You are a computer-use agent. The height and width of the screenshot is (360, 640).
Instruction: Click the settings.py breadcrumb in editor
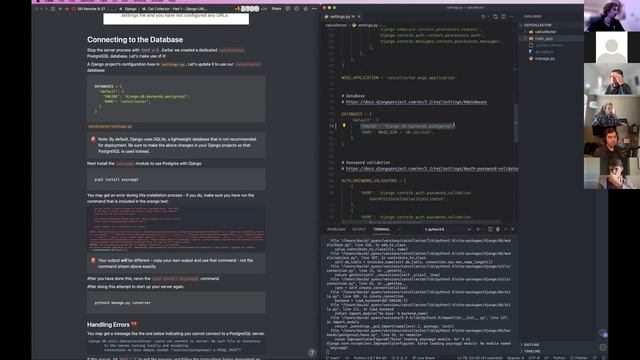click(x=368, y=25)
